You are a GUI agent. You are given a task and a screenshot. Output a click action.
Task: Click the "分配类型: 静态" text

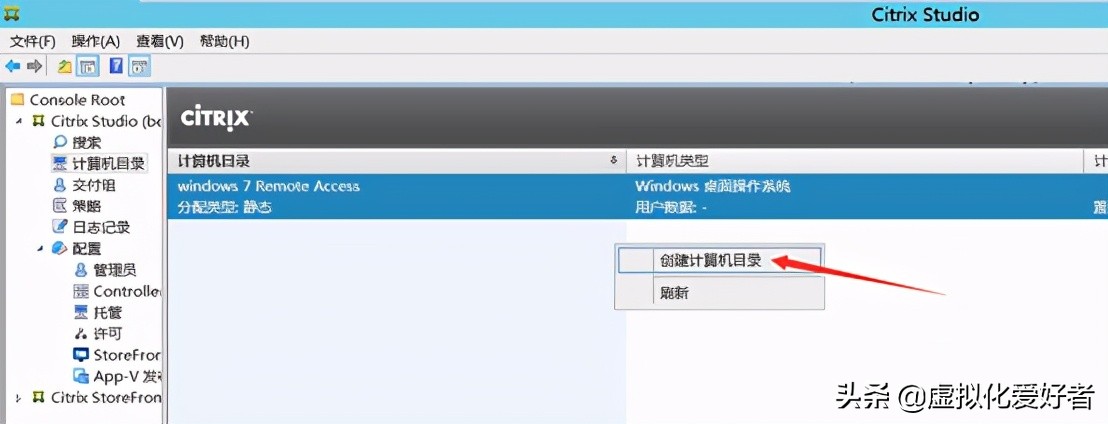click(x=225, y=208)
